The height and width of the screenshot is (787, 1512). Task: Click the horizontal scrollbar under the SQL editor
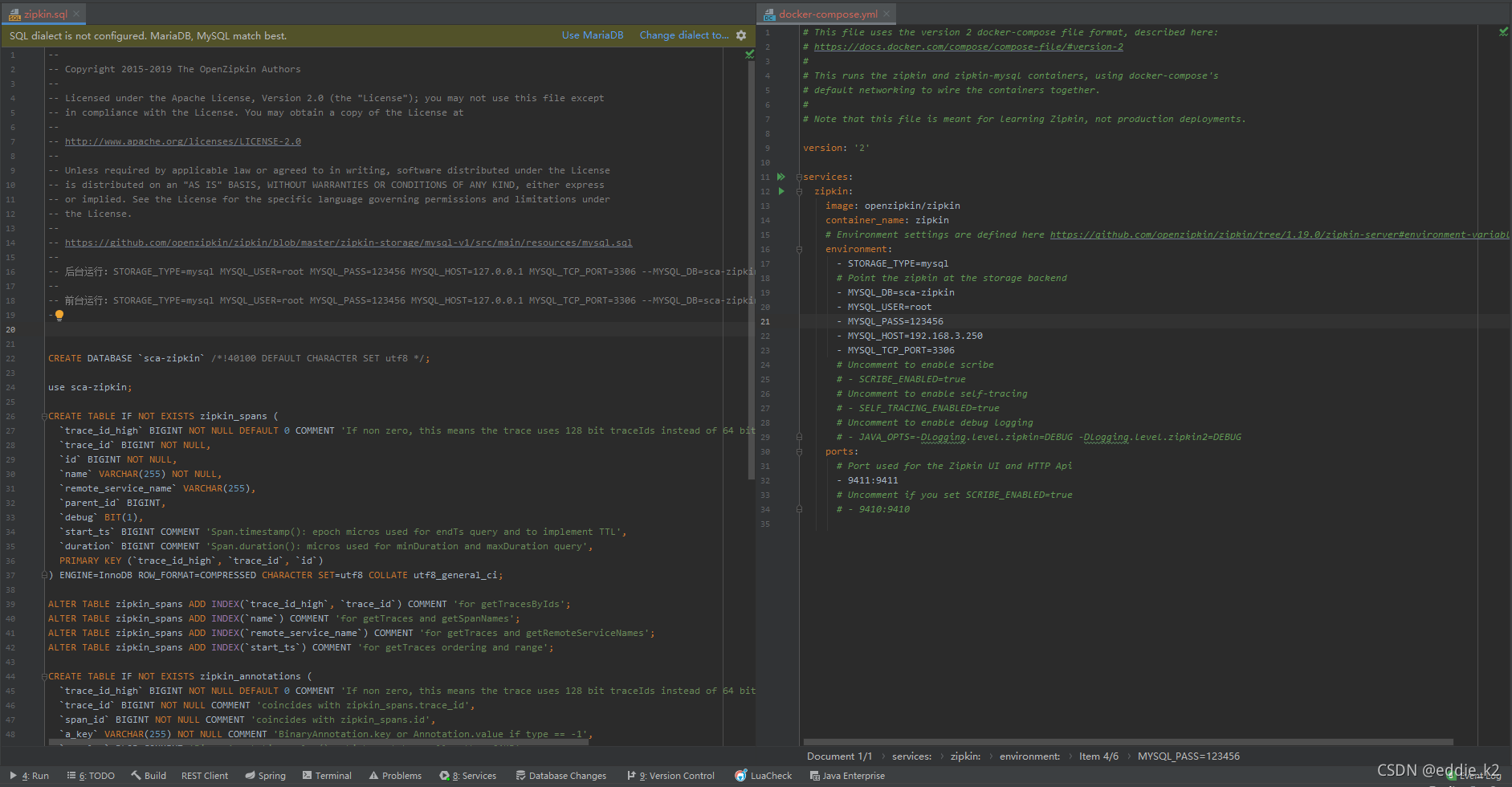tap(319, 743)
